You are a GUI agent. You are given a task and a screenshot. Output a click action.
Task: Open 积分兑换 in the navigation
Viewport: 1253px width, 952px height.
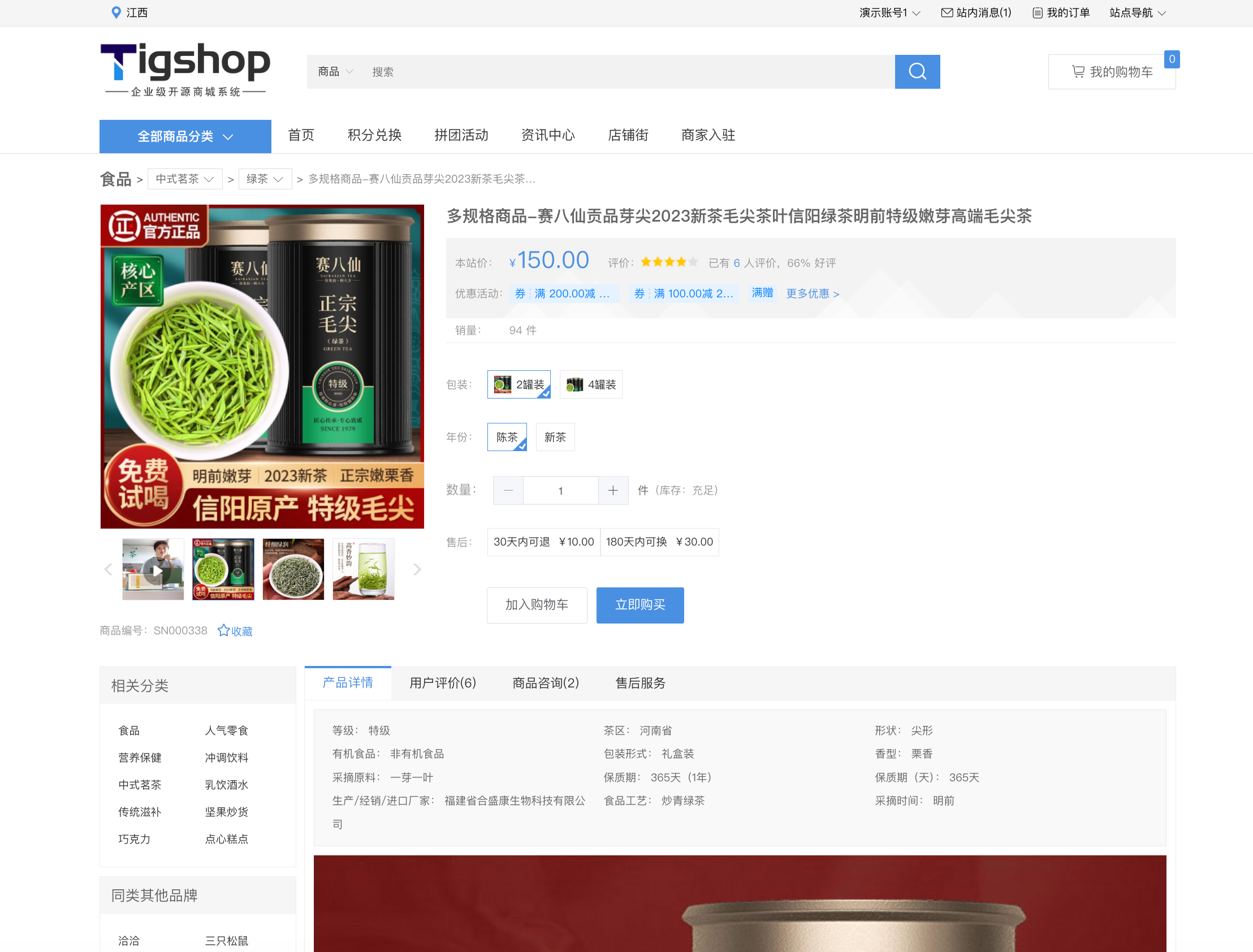[374, 135]
